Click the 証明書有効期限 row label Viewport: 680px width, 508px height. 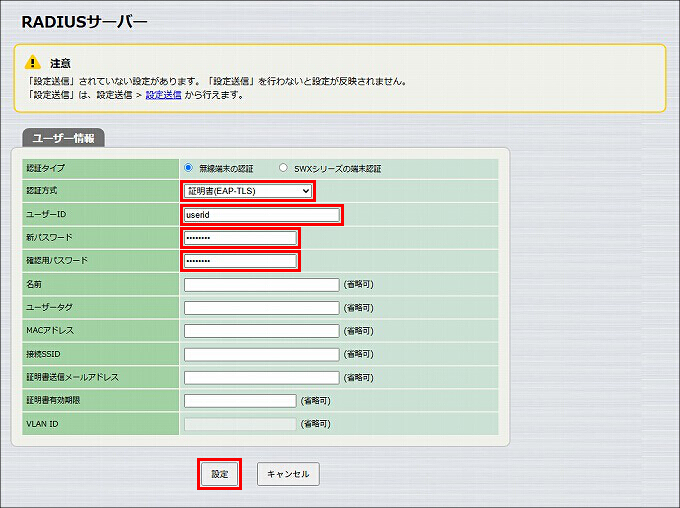click(53, 400)
